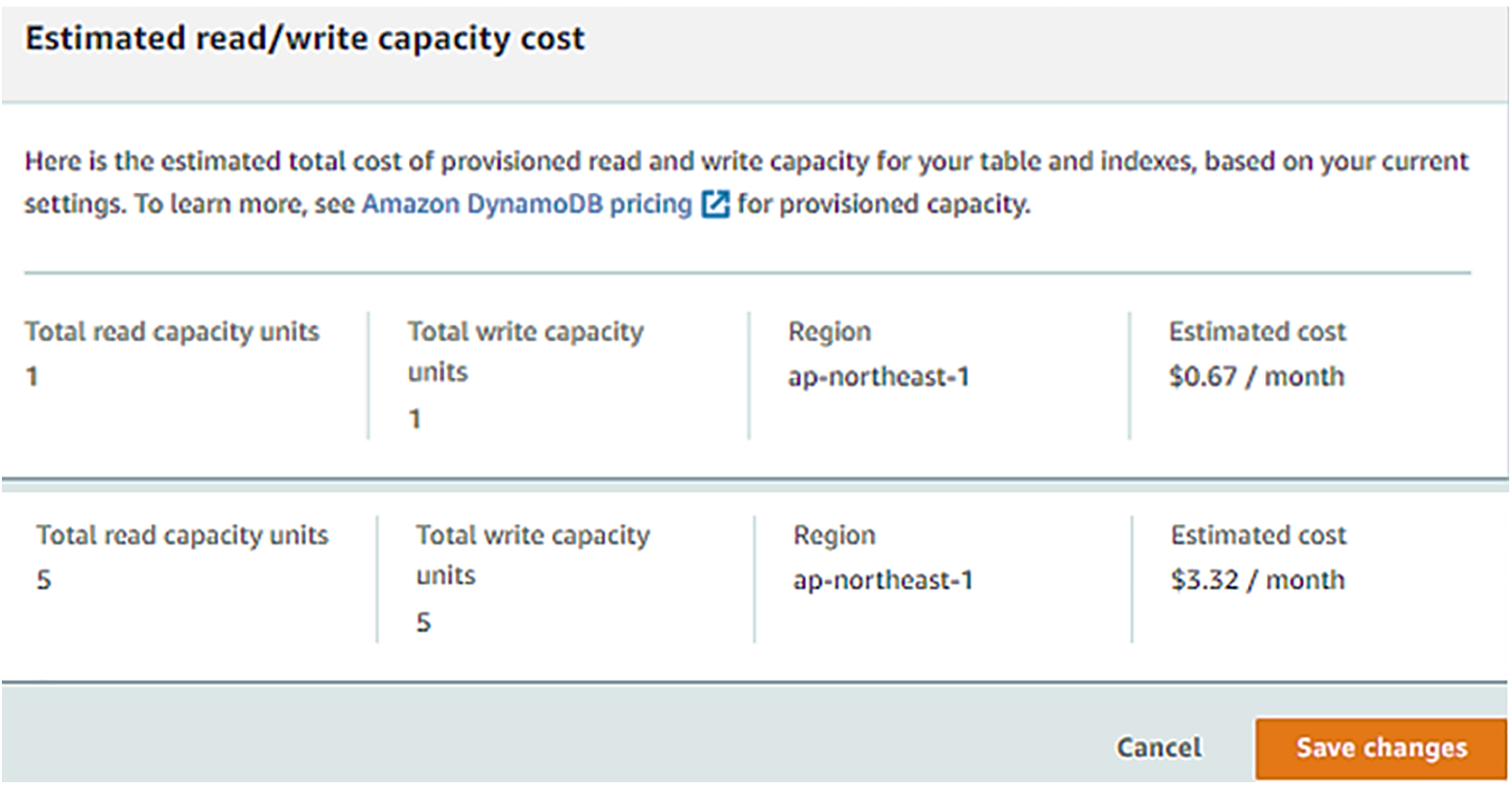Viewport: 1512px width, 785px height.
Task: Click Region label in the $0.67 row
Action: (x=830, y=332)
